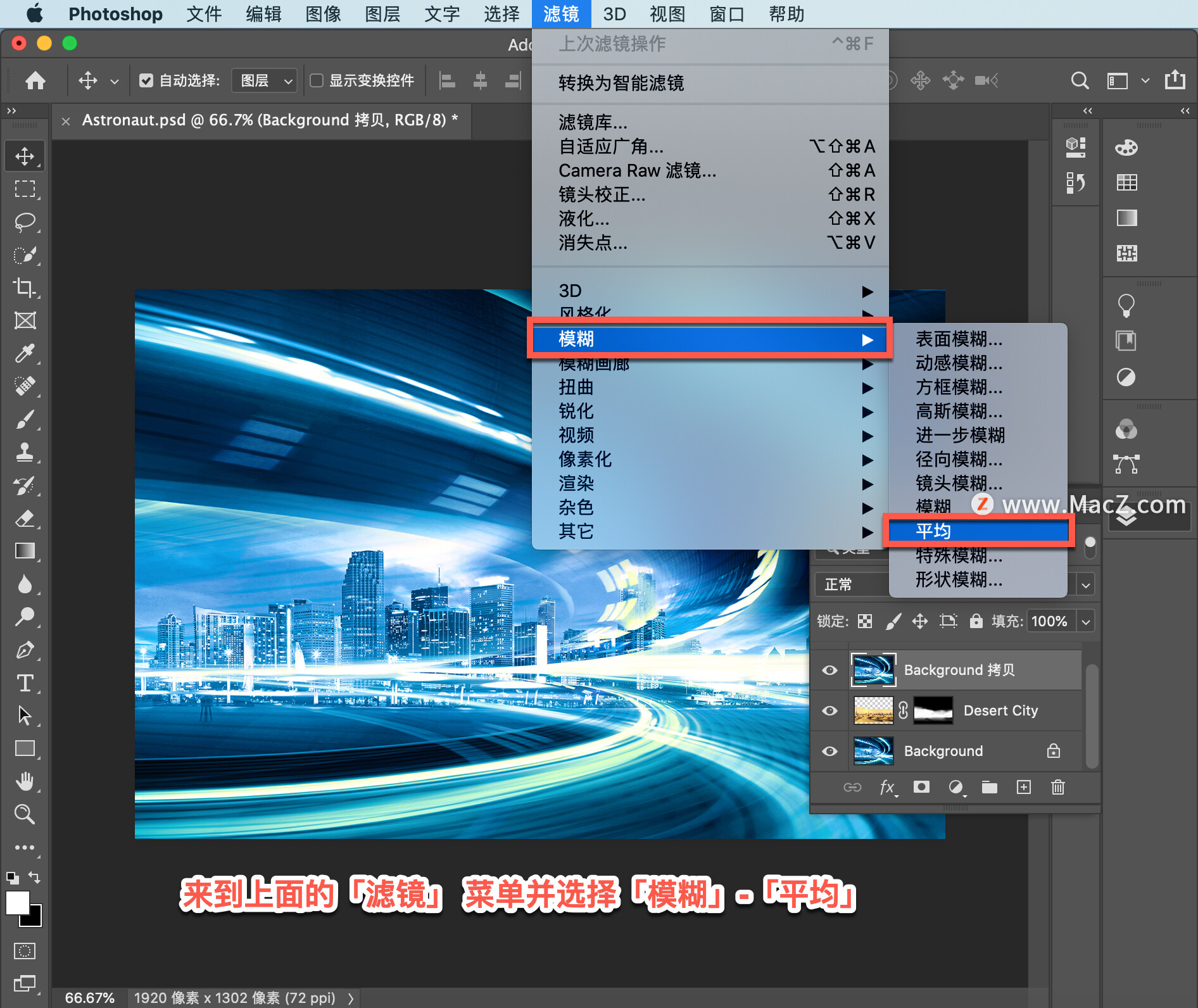This screenshot has height=1008, width=1198.
Task: Delete layer with trash icon
Action: [1058, 787]
